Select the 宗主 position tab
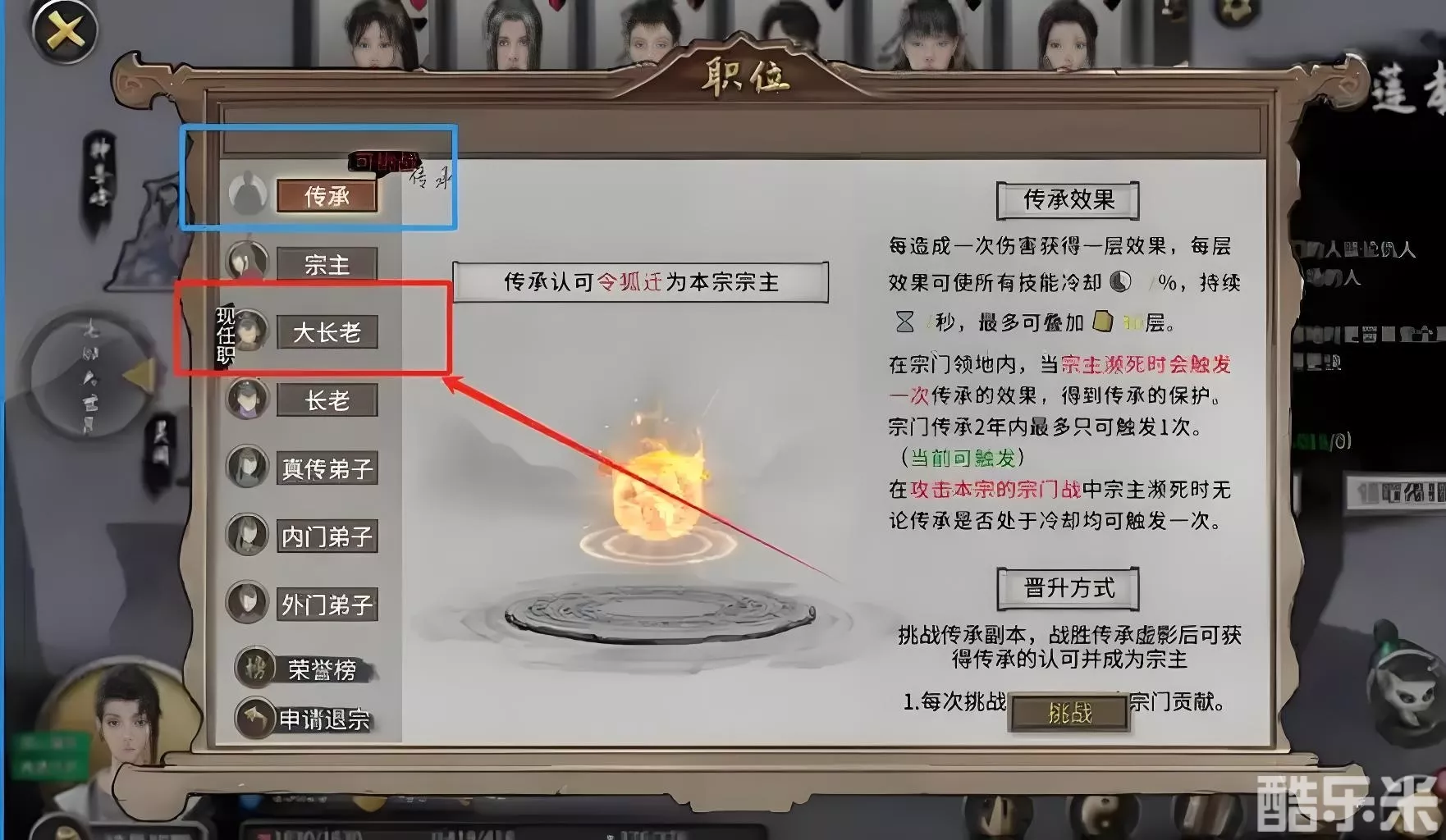The height and width of the screenshot is (840, 1446). 327,264
